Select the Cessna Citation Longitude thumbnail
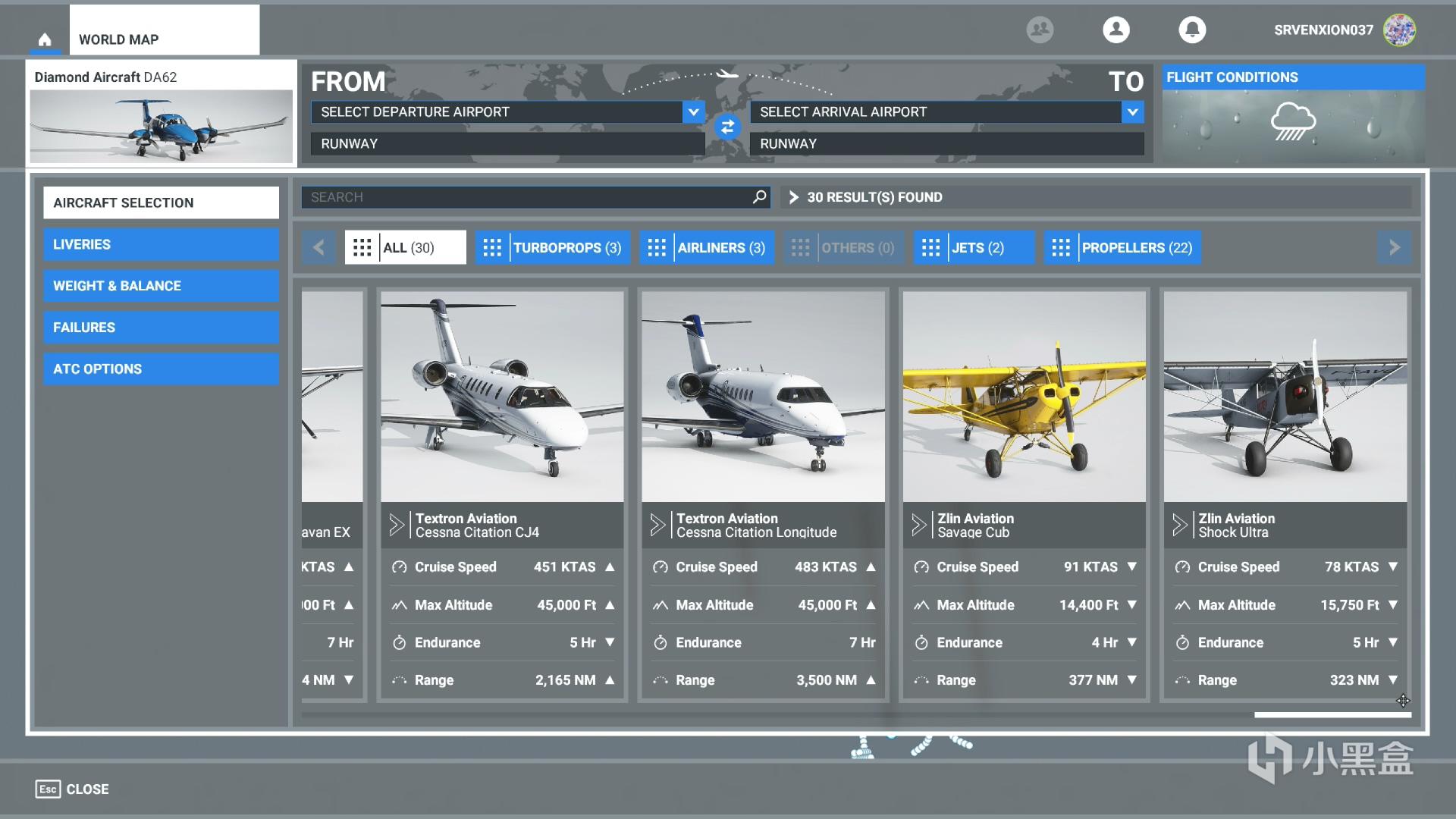The image size is (1456, 819). 763,397
